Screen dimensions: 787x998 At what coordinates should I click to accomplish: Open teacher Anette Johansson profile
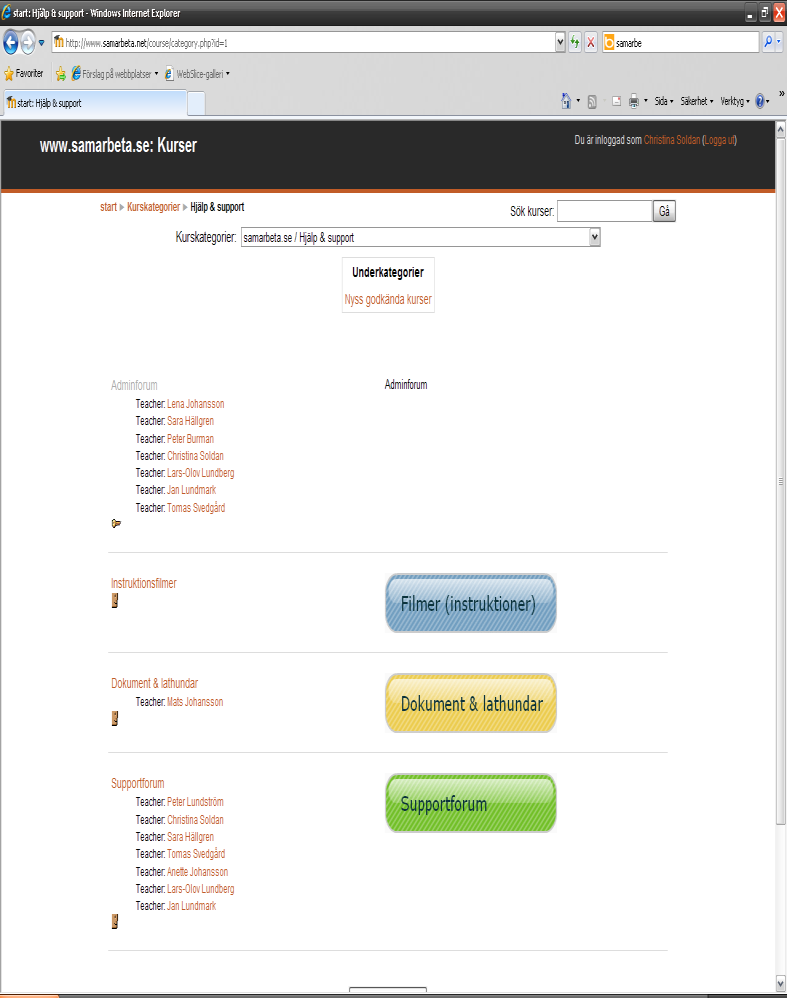coord(197,872)
